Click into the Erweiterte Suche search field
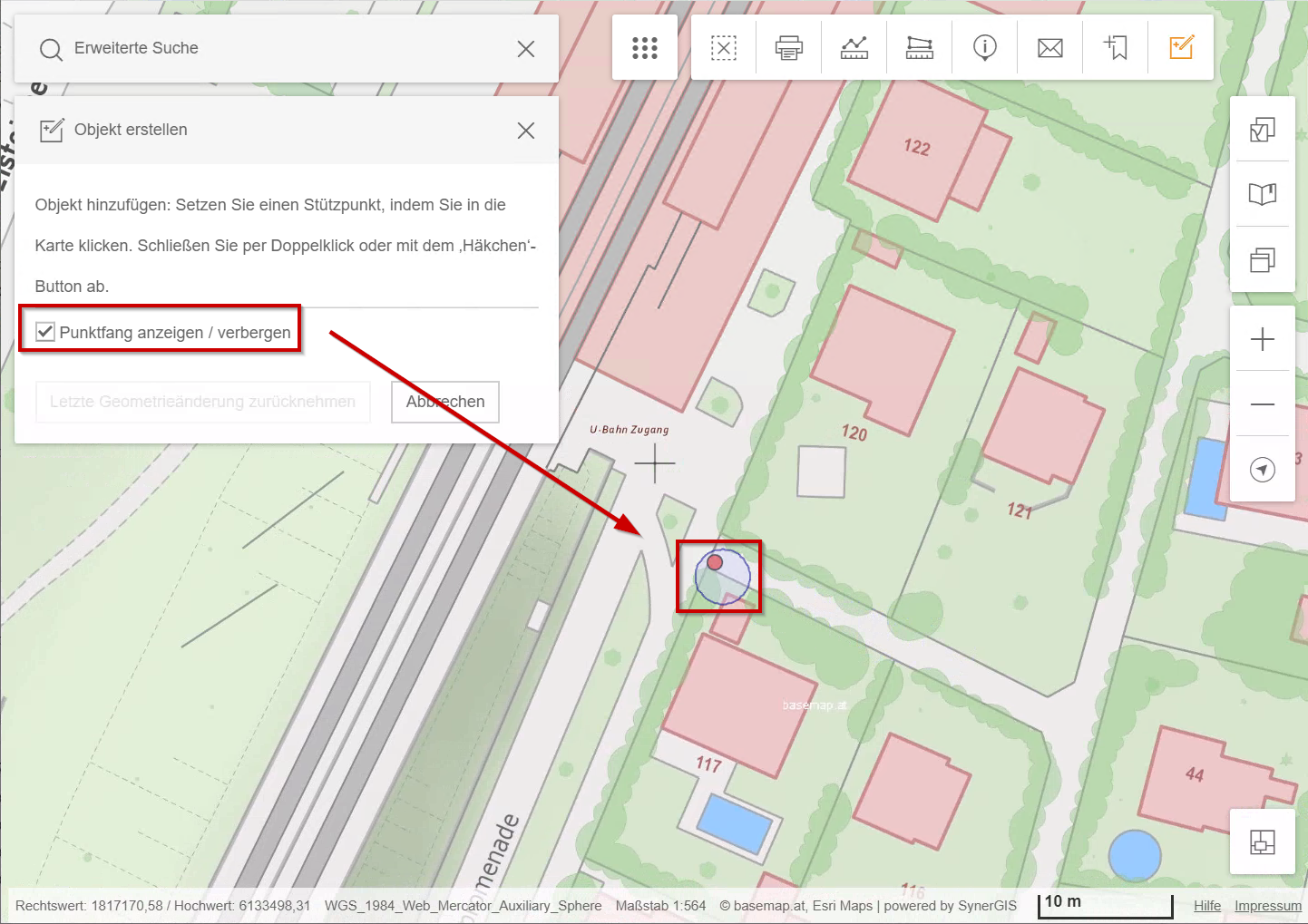Viewport: 1308px width, 924px height. point(281,49)
